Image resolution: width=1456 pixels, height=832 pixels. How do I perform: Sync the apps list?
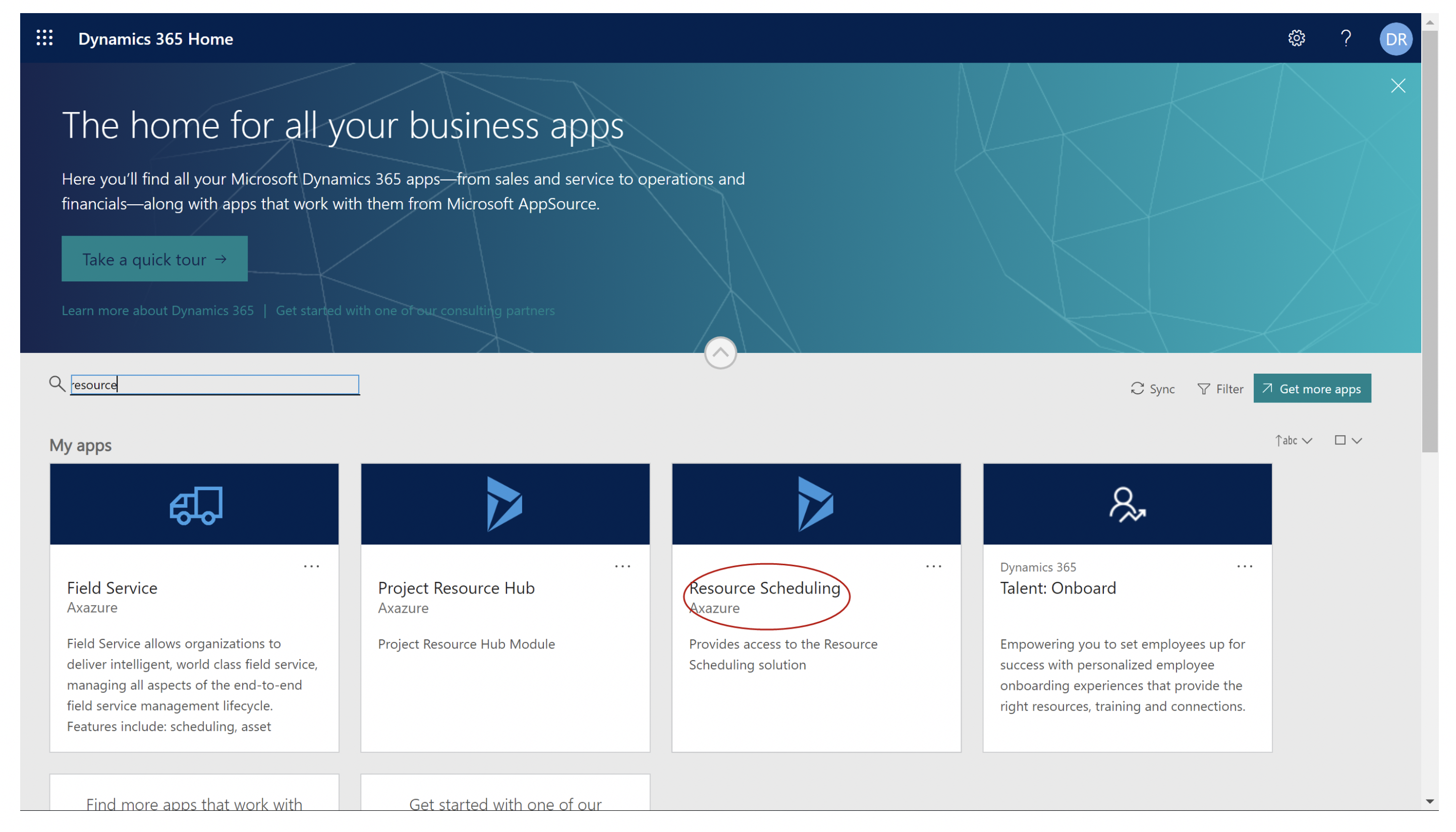pyautogui.click(x=1152, y=389)
